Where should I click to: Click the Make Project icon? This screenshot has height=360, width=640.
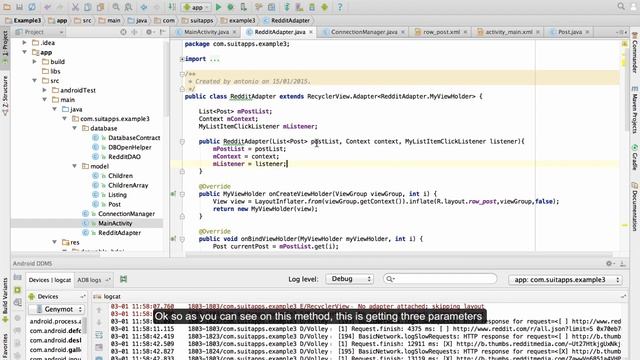click(x=172, y=7)
